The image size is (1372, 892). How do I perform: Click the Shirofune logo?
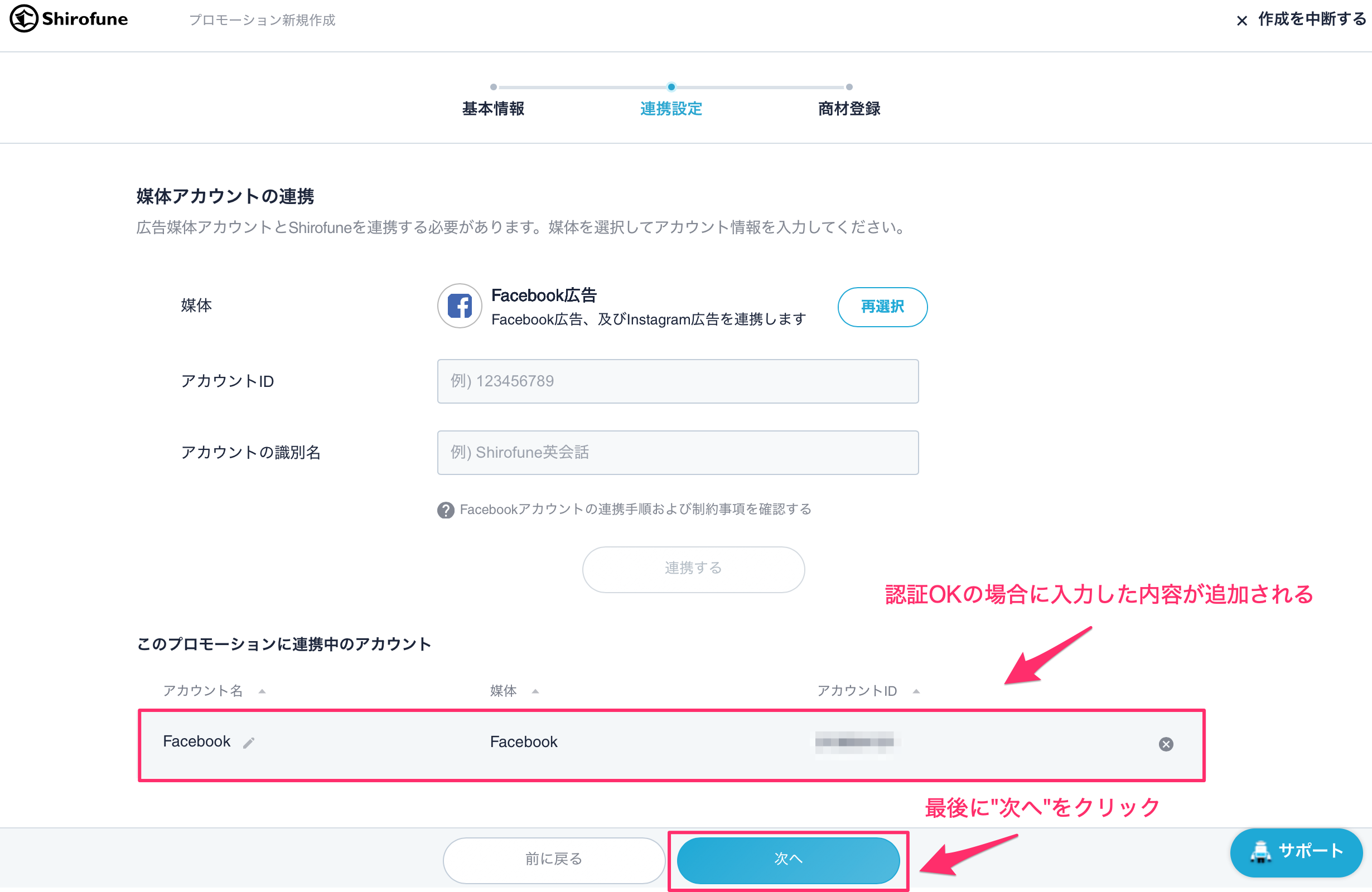point(69,19)
